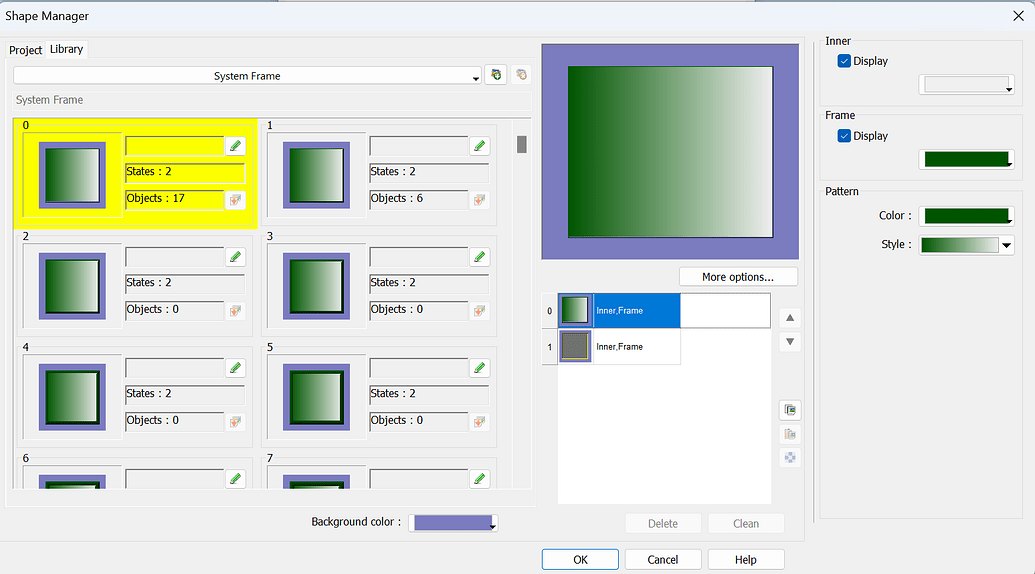Click the objects icon for shape 2
This screenshot has width=1035, height=574.
click(x=236, y=310)
